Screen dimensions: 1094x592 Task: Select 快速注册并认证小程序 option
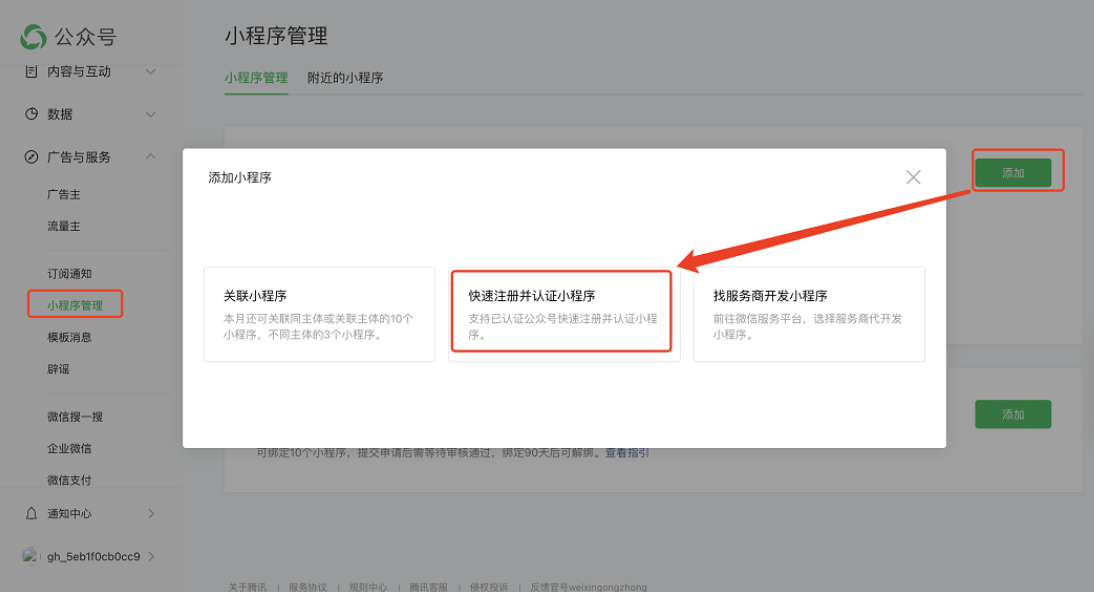562,311
